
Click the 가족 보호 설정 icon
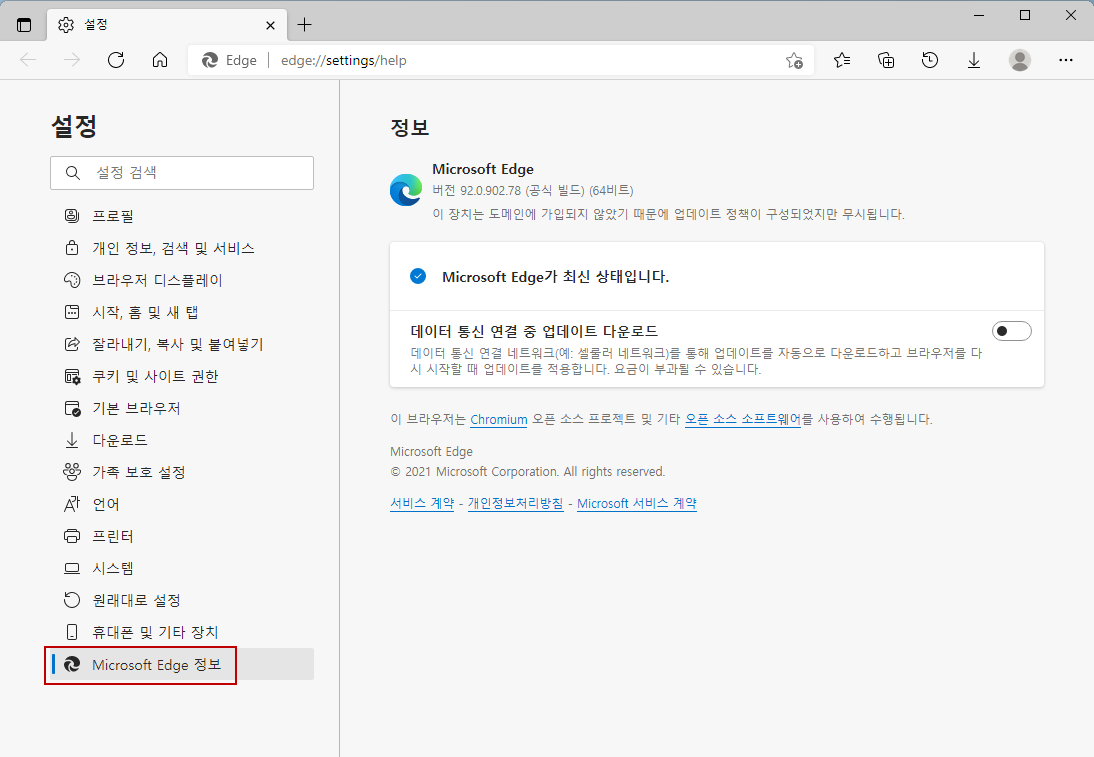pos(72,472)
